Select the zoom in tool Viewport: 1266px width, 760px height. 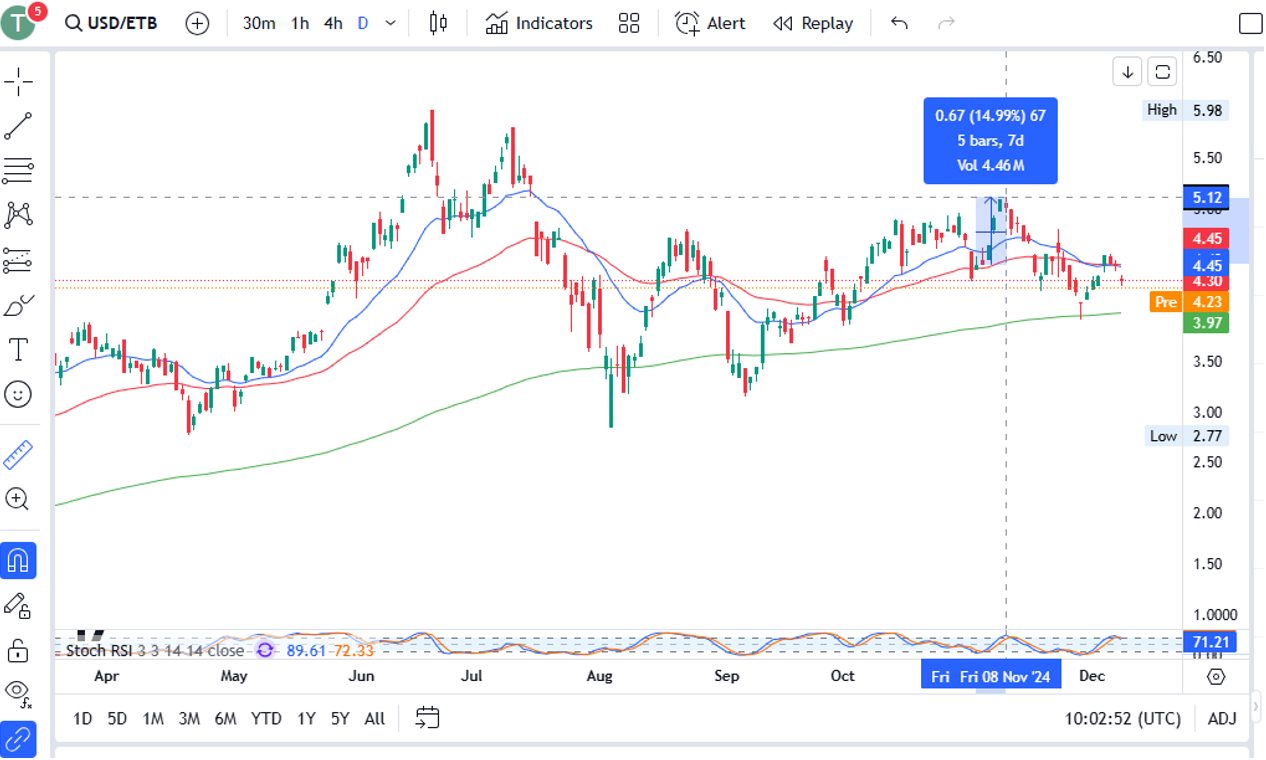coord(18,499)
